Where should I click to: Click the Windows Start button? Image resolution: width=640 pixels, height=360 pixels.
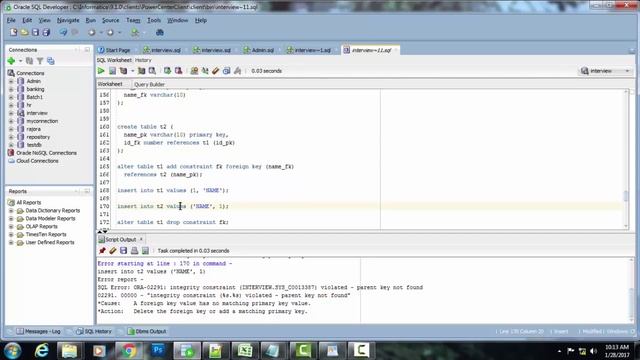13,351
